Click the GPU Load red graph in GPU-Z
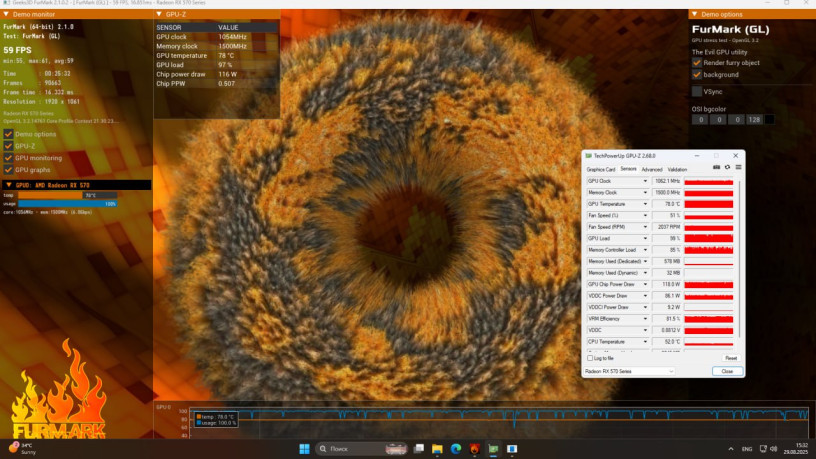This screenshot has width=816, height=459. click(x=708, y=238)
